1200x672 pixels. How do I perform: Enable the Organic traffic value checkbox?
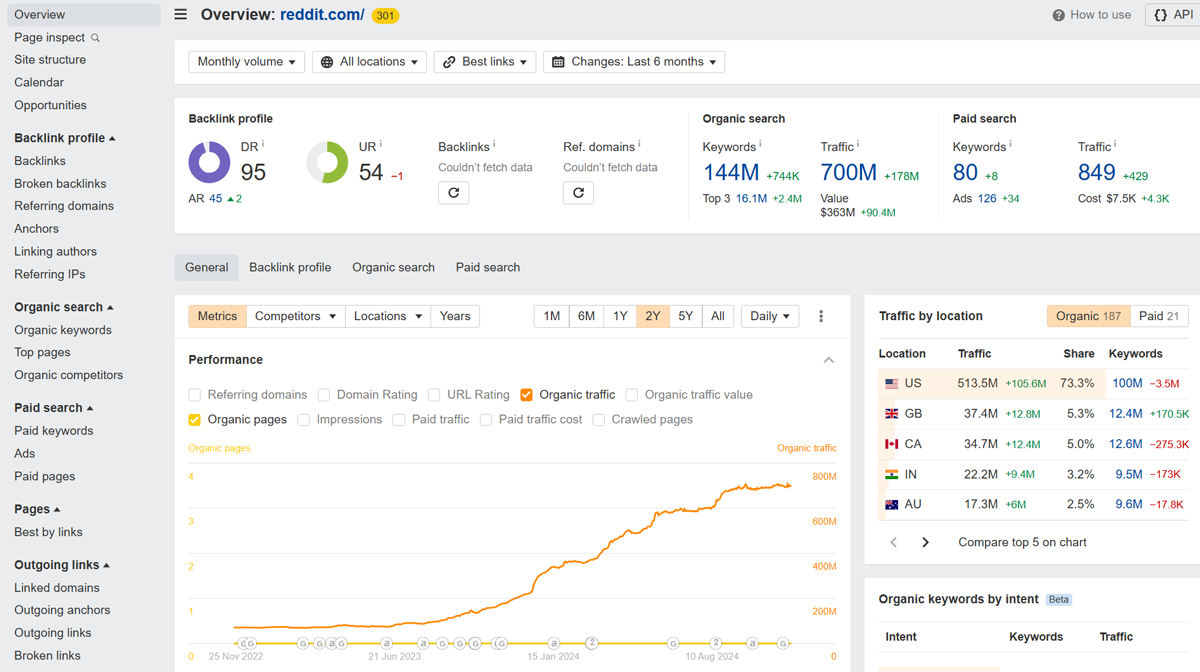[632, 395]
